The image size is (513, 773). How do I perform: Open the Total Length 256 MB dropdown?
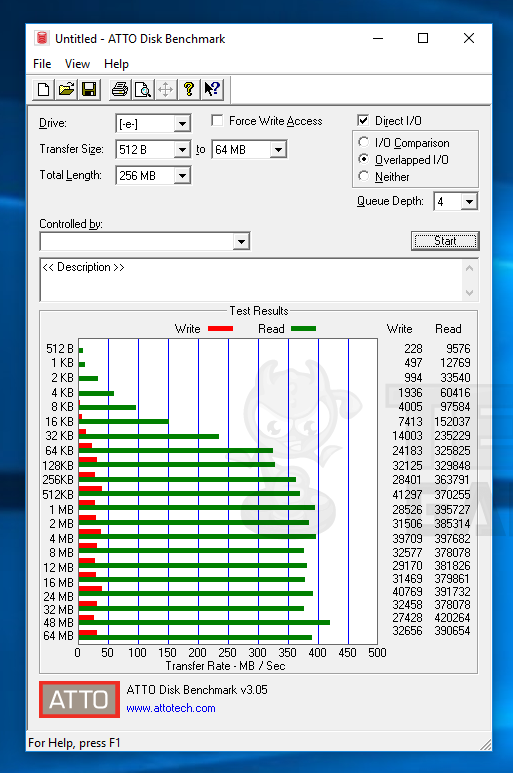tap(182, 176)
